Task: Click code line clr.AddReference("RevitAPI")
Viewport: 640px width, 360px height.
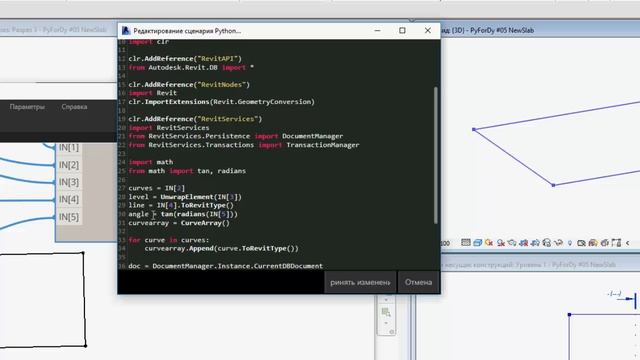Action: pyautogui.click(x=185, y=59)
